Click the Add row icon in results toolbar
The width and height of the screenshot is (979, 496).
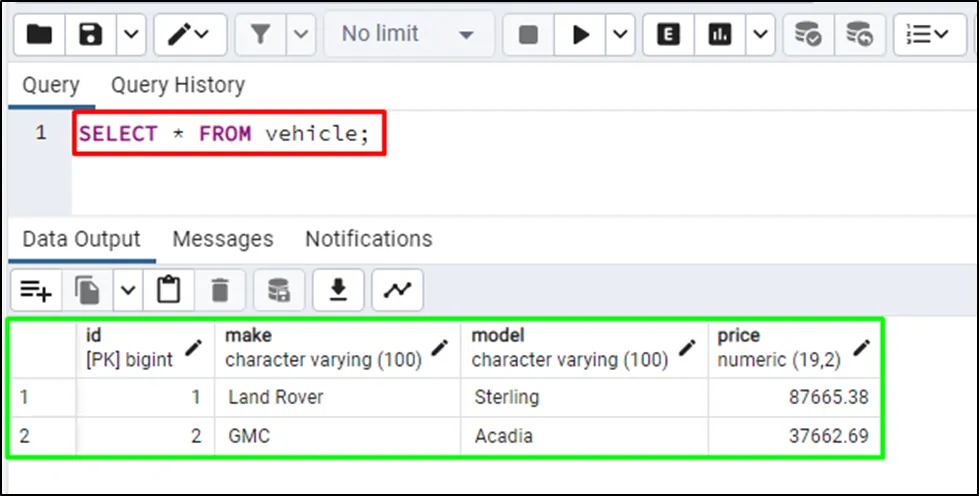tap(36, 291)
